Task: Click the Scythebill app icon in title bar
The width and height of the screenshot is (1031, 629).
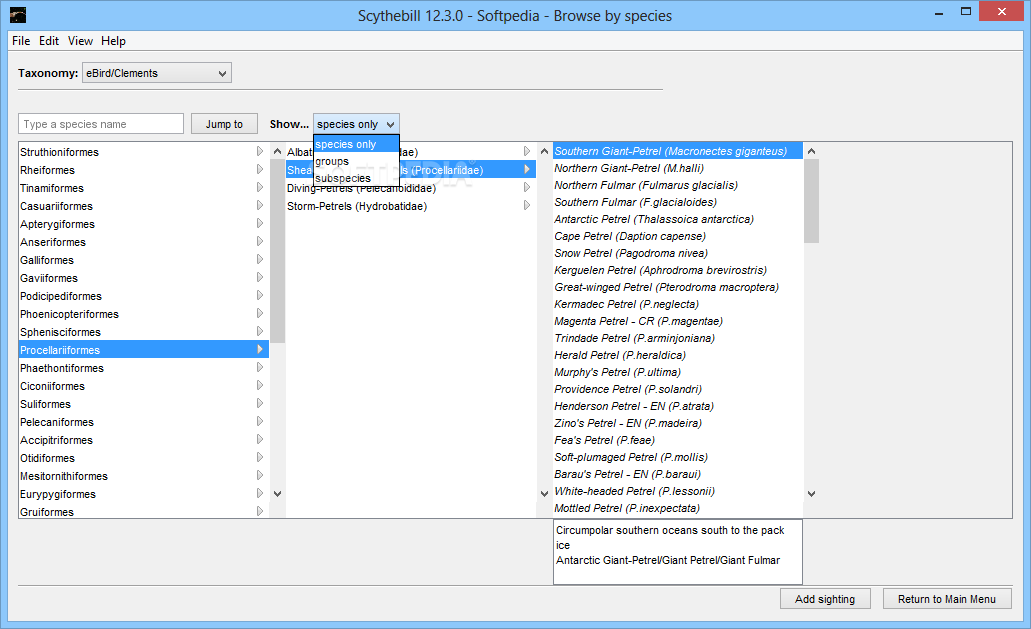Action: pyautogui.click(x=18, y=15)
